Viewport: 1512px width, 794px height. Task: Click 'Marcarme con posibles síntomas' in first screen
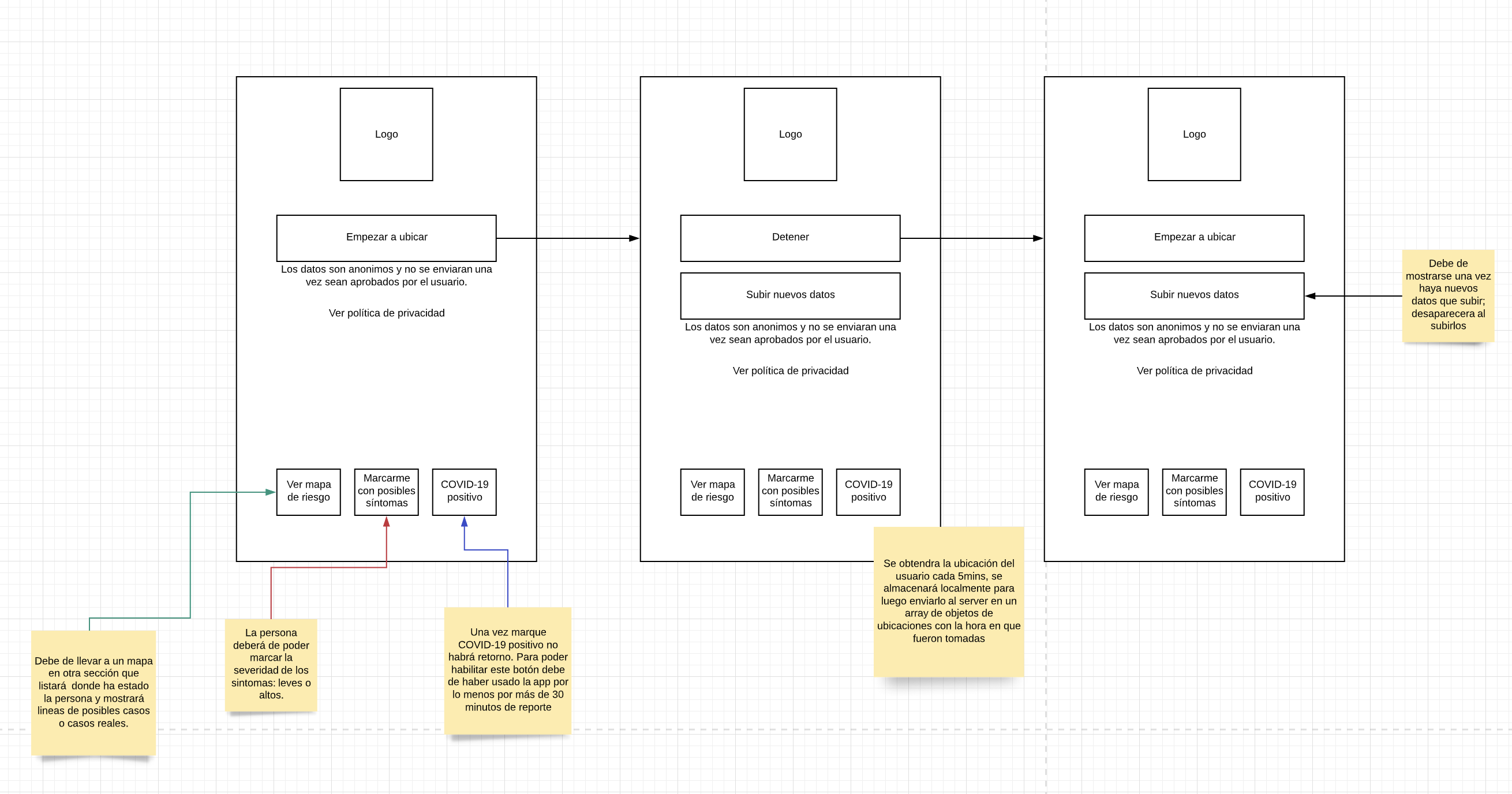coord(386,491)
